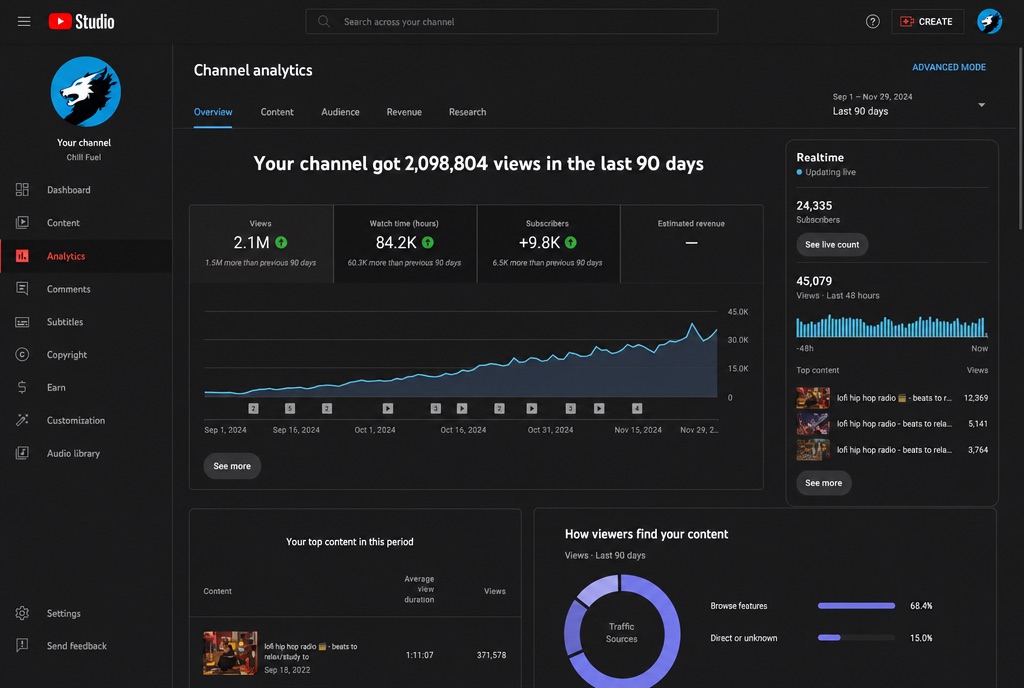Click the 45,079 views figure

click(x=814, y=281)
